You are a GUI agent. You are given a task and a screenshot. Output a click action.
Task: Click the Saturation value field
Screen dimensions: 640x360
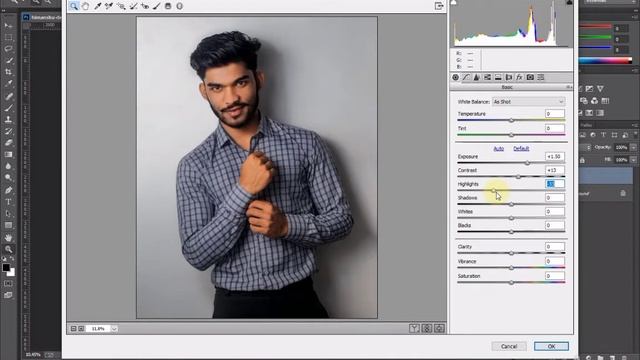point(555,276)
